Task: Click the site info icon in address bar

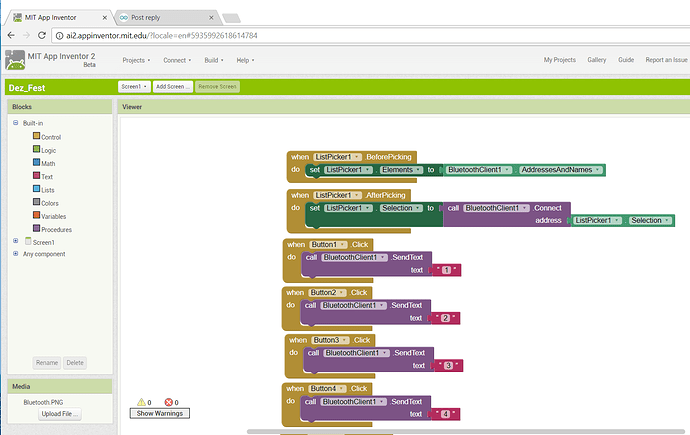Action: pyautogui.click(x=59, y=36)
